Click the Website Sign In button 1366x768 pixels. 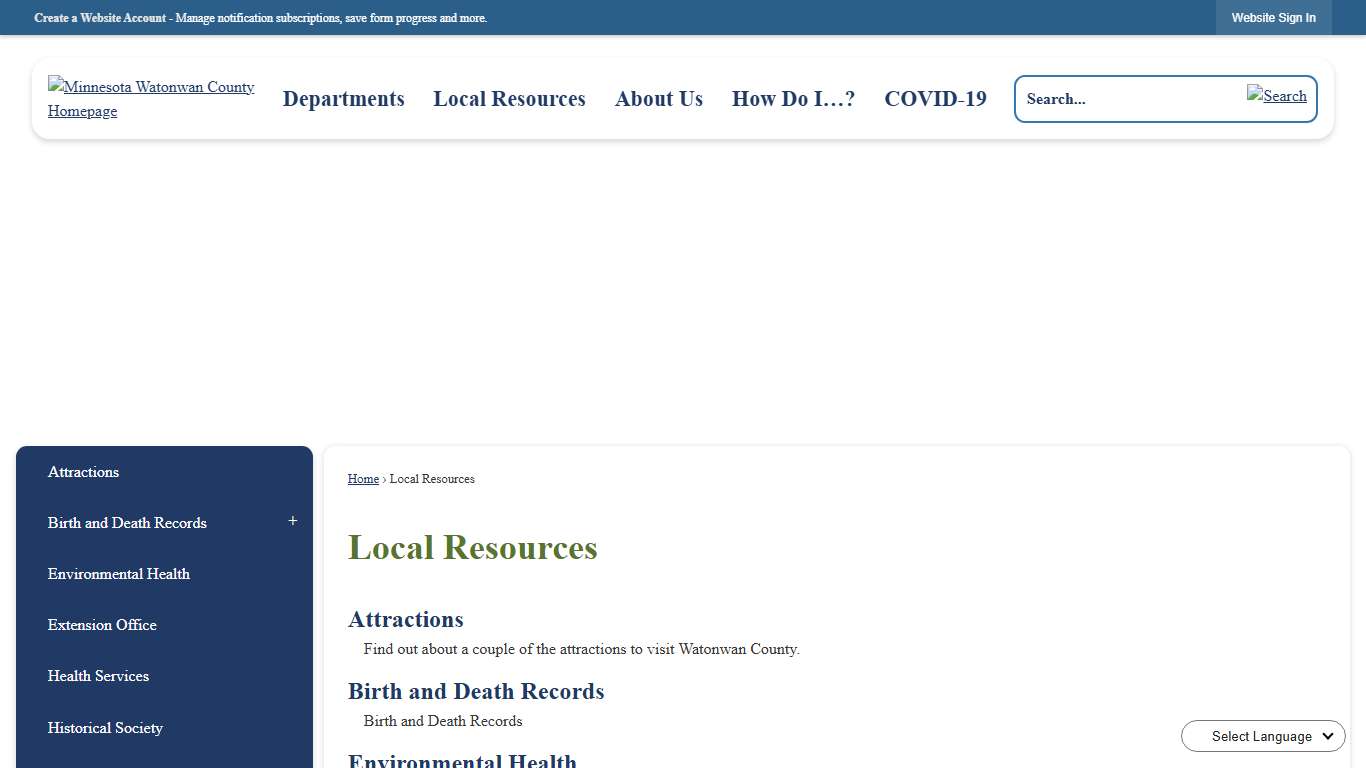[1273, 17]
